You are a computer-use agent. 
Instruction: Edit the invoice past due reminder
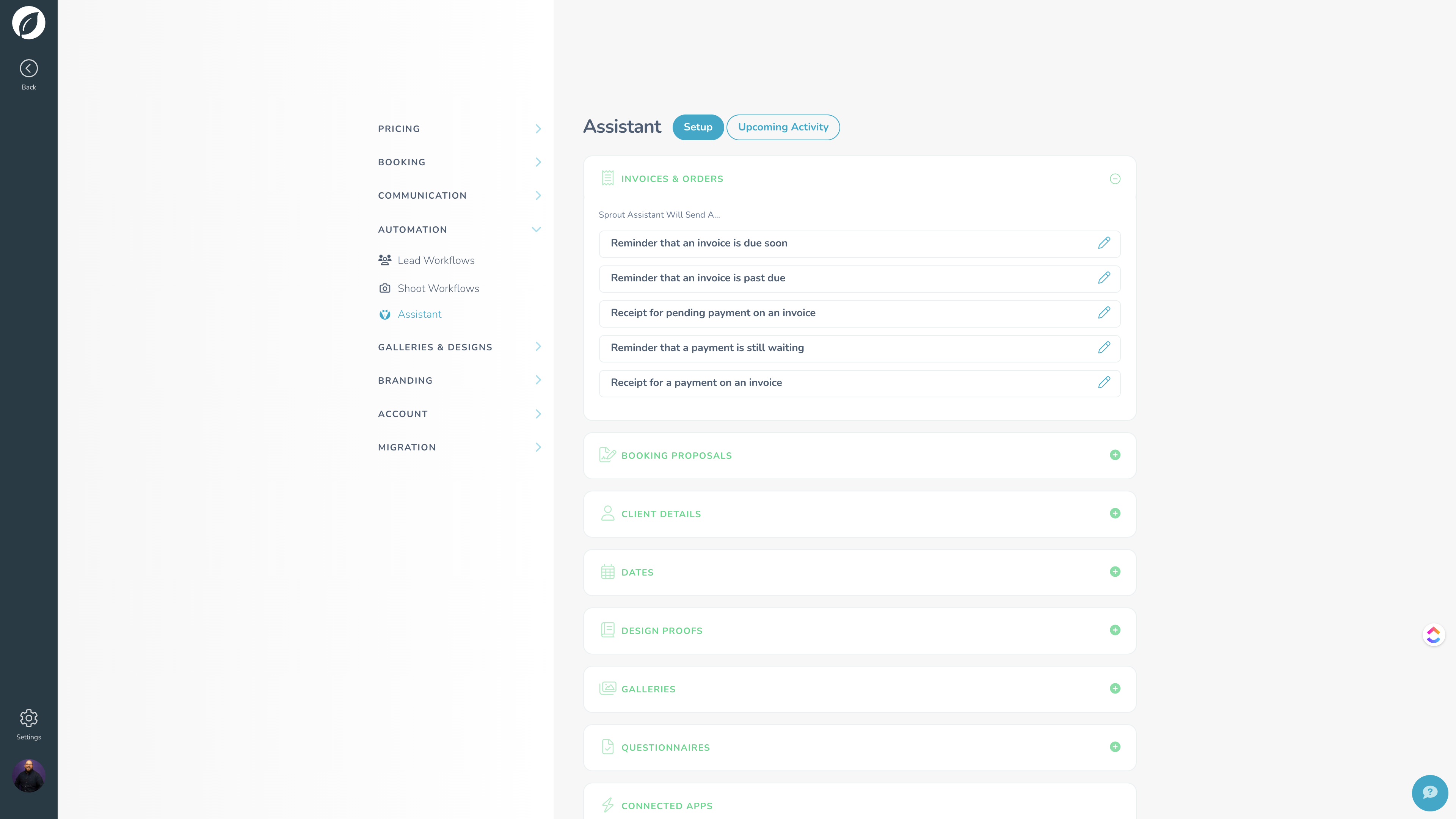click(x=1104, y=278)
